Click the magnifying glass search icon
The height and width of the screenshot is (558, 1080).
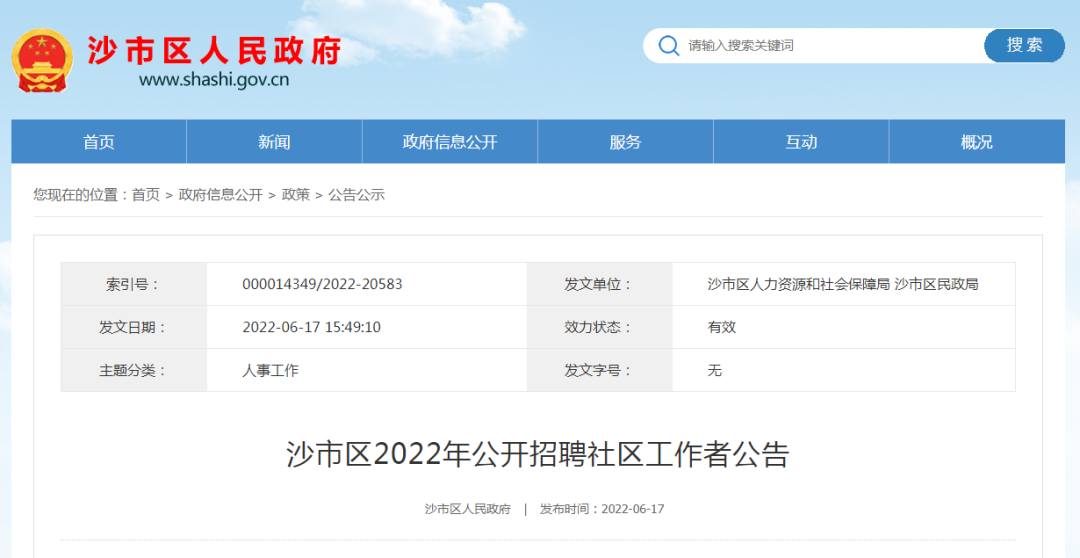(x=667, y=46)
